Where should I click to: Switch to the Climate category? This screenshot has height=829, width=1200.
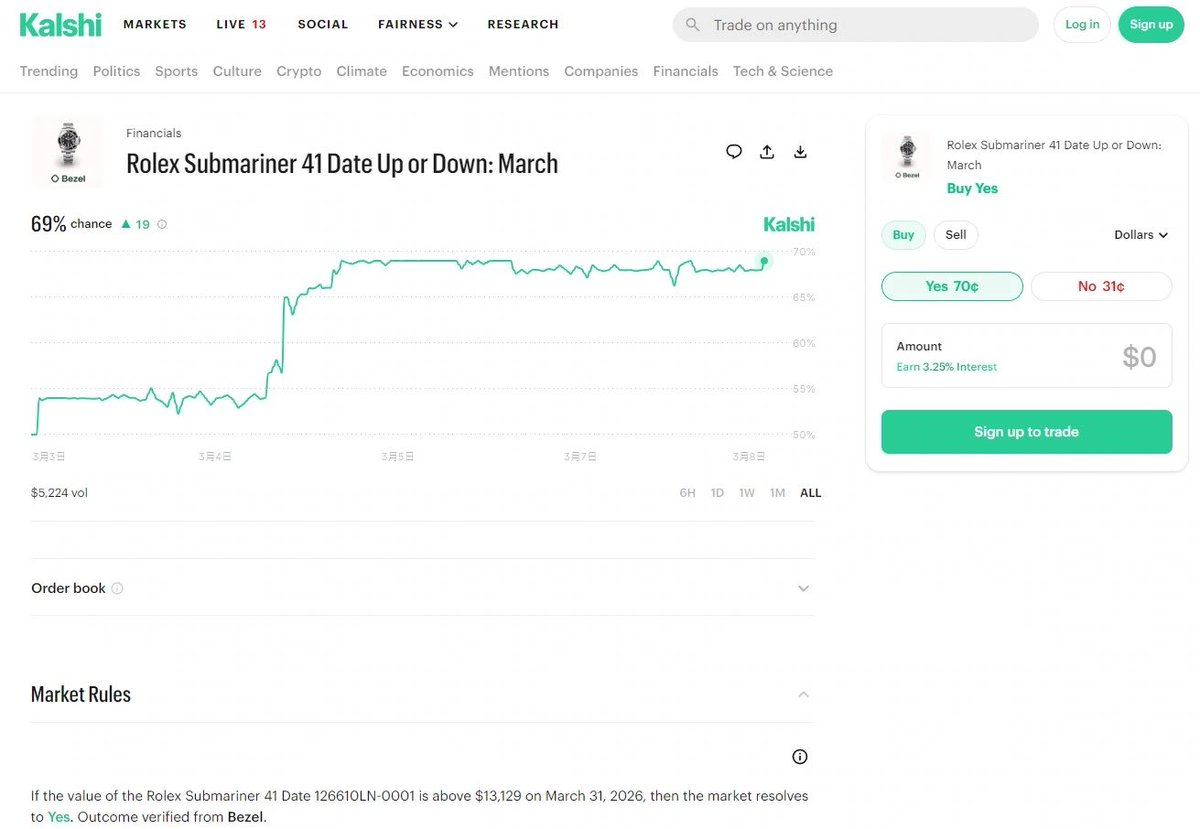361,71
